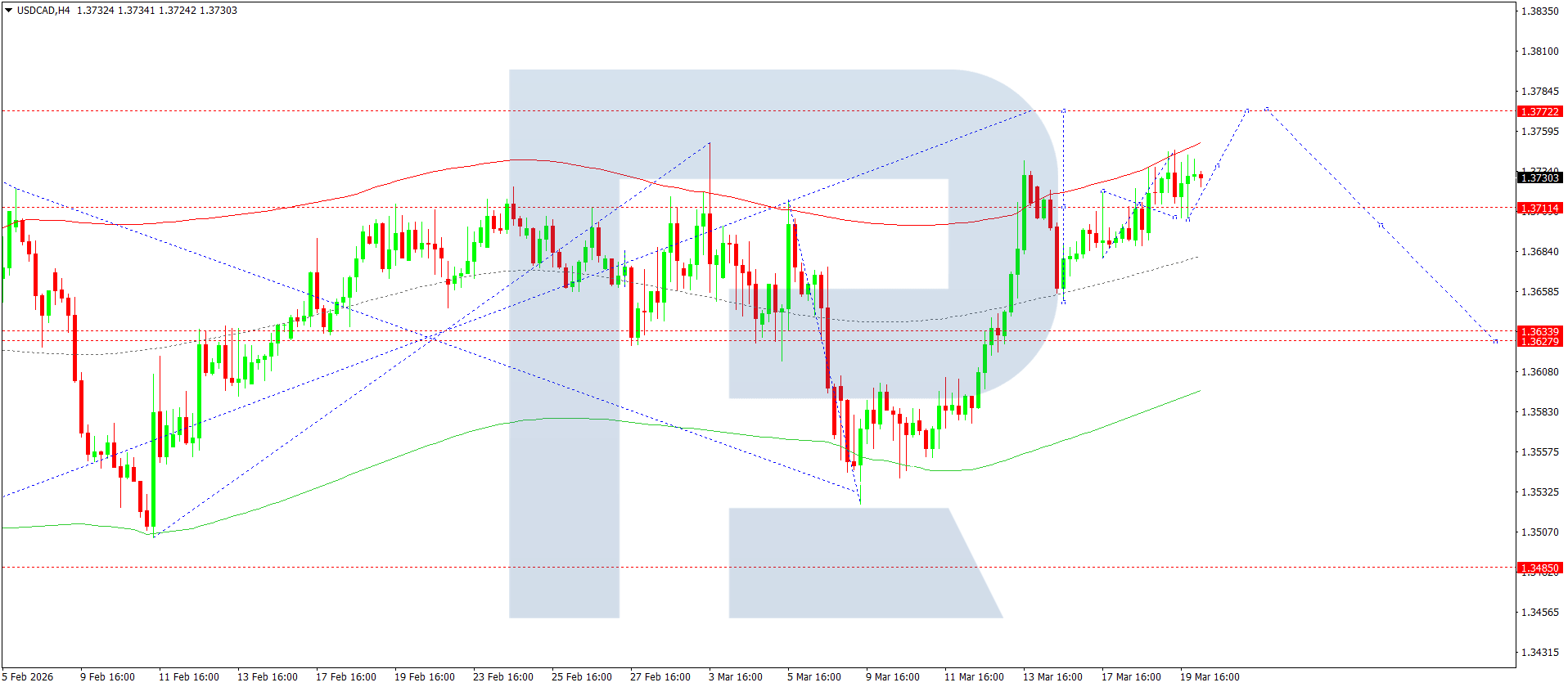The image size is (1568, 687).
Task: Click the 1.34315 price axis value
Action: (1539, 653)
